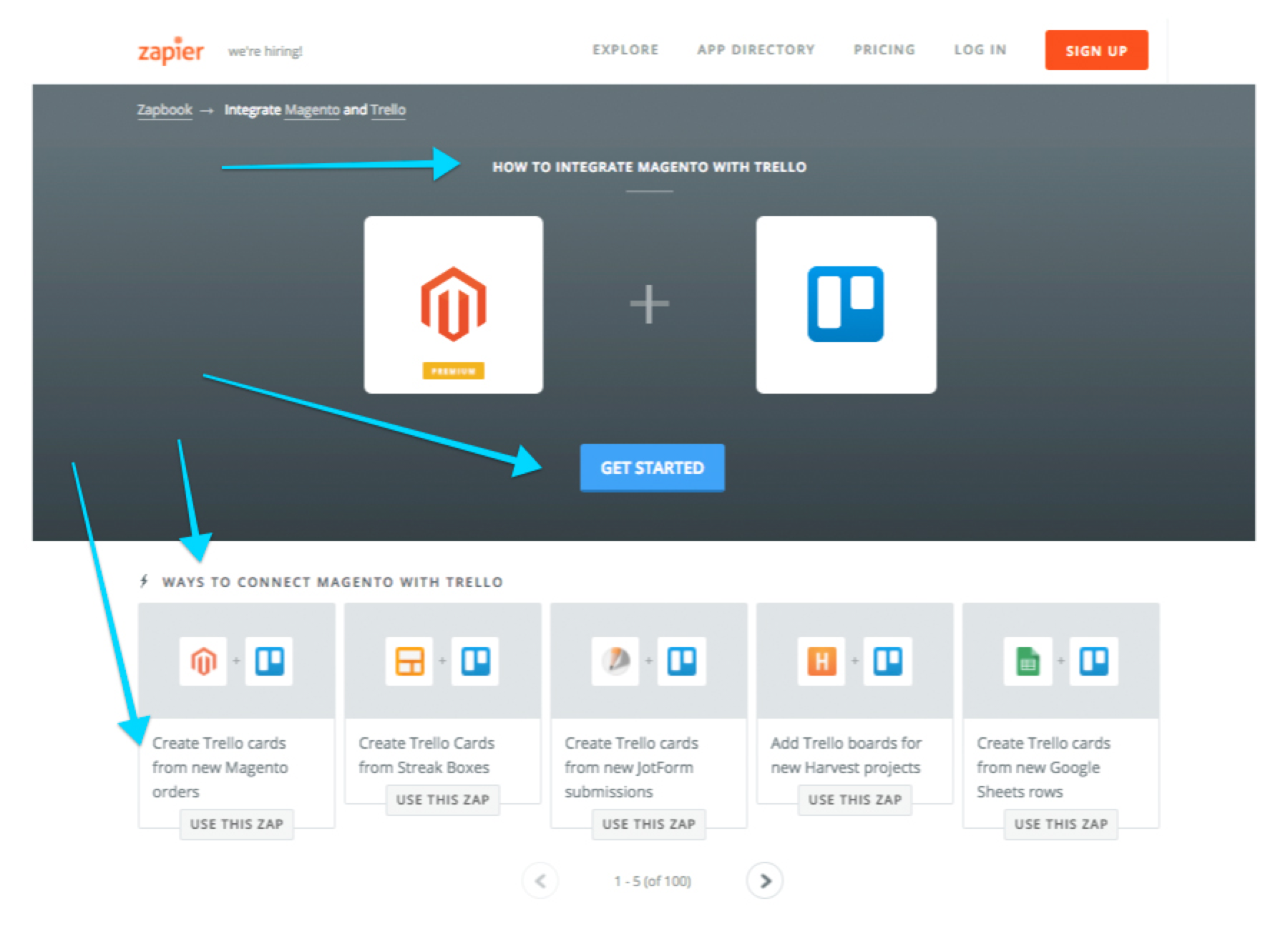The height and width of the screenshot is (952, 1288).
Task: Use the Google Sheets rows zap
Action: click(x=1061, y=824)
